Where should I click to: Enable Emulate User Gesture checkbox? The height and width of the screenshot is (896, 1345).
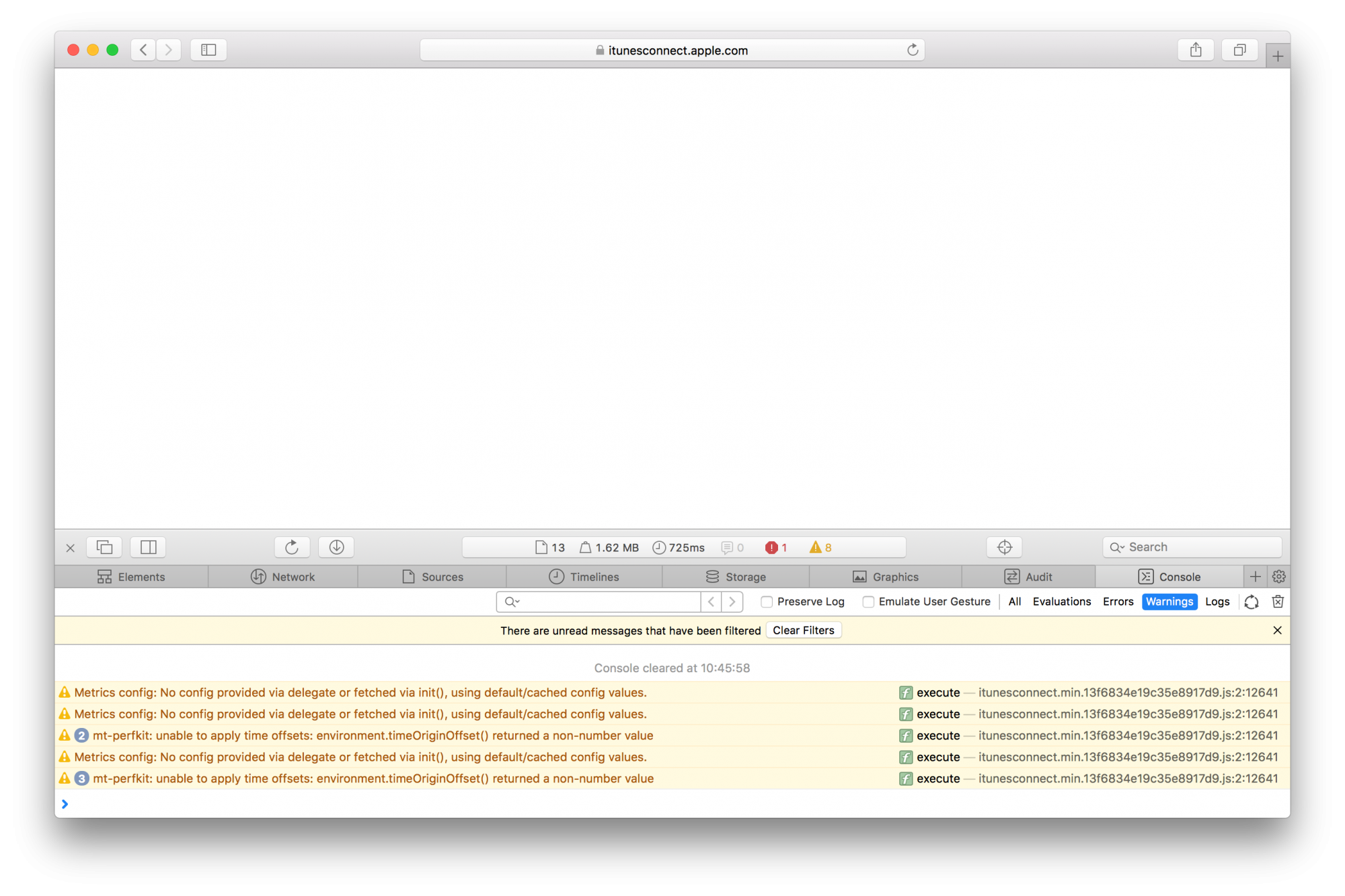868,602
